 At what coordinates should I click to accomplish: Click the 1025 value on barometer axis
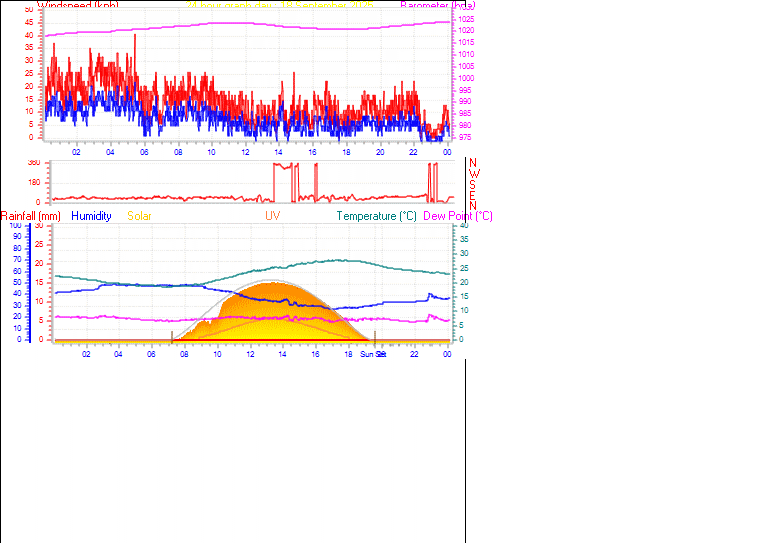coord(465,20)
